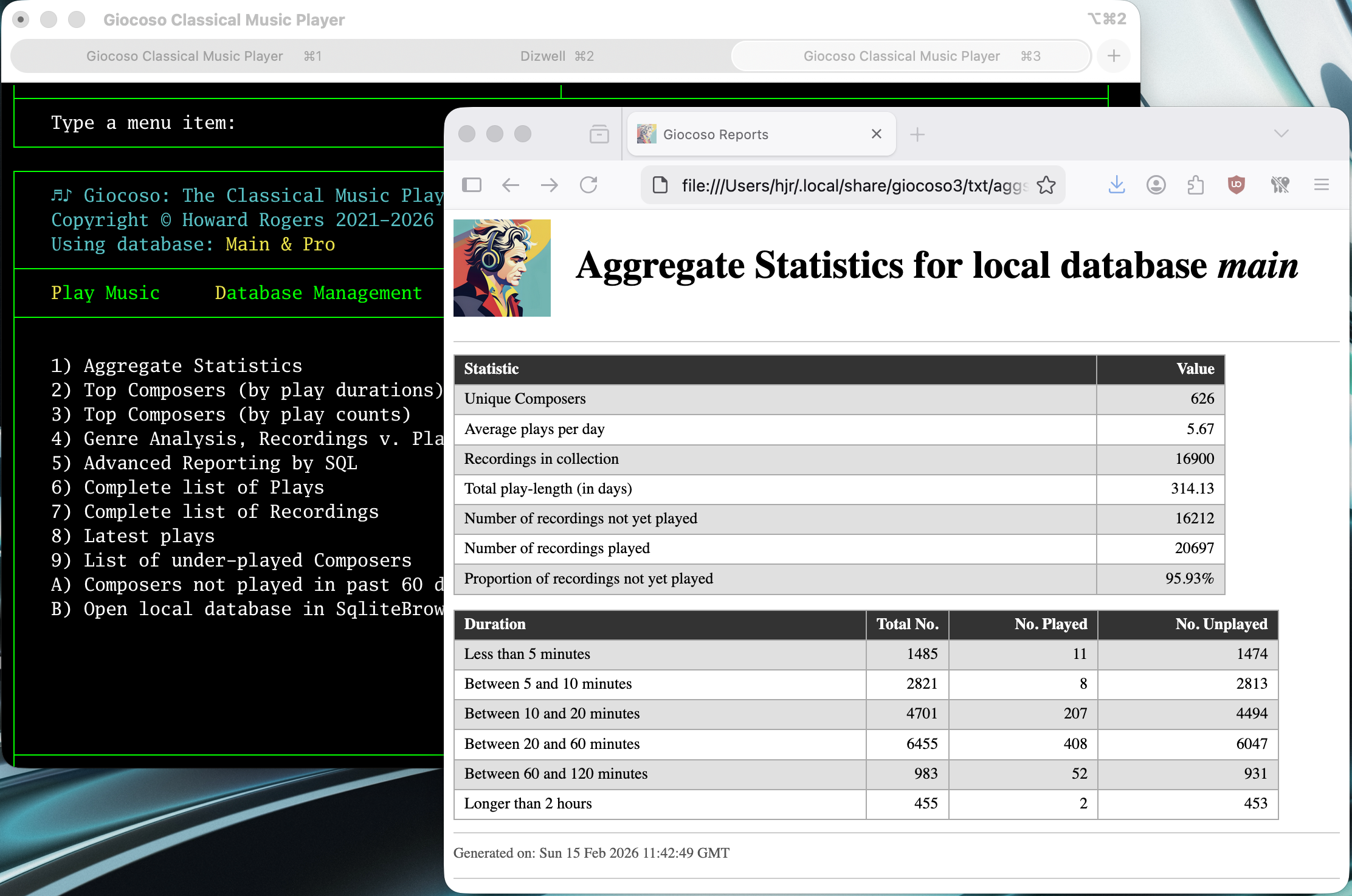
Task: Click the file URL address bar
Action: (x=851, y=185)
